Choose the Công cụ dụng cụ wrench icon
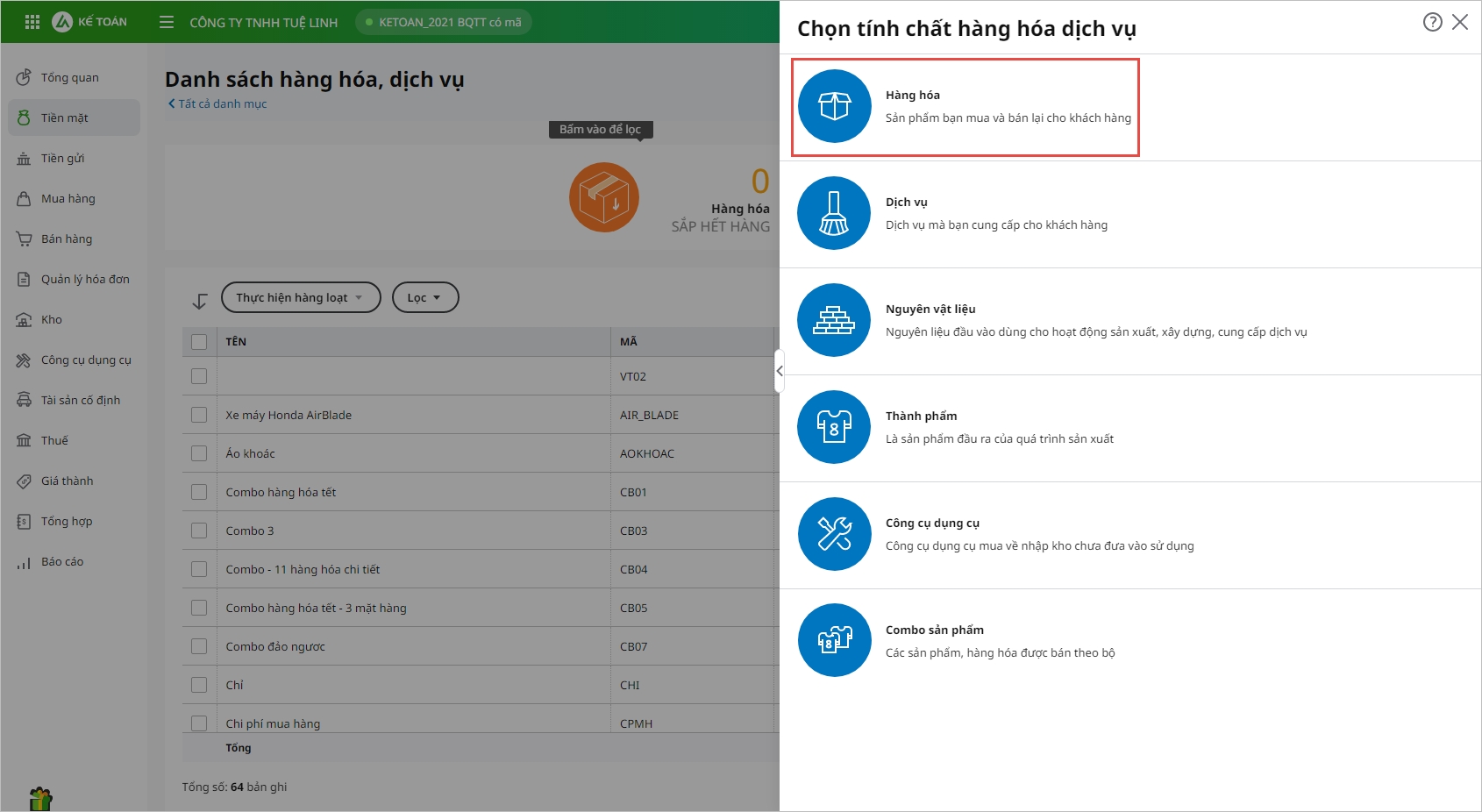 pyautogui.click(x=834, y=534)
